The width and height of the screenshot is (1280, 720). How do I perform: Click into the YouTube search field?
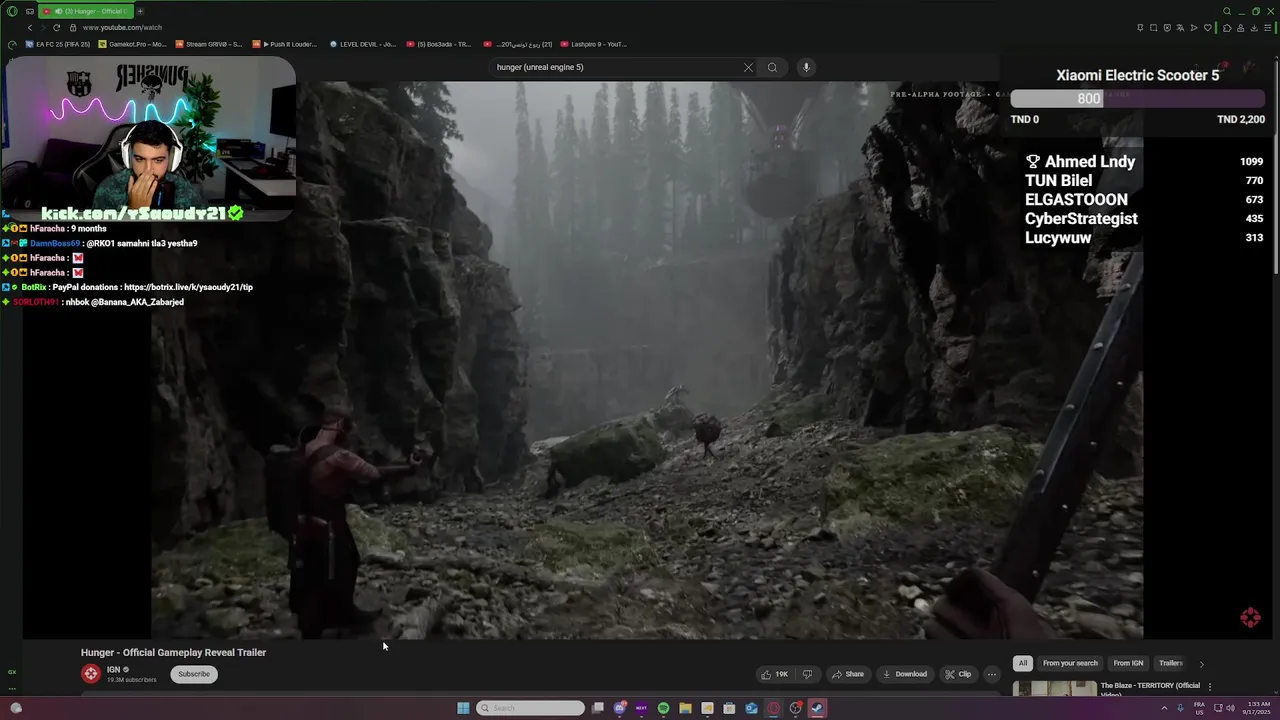pos(615,67)
